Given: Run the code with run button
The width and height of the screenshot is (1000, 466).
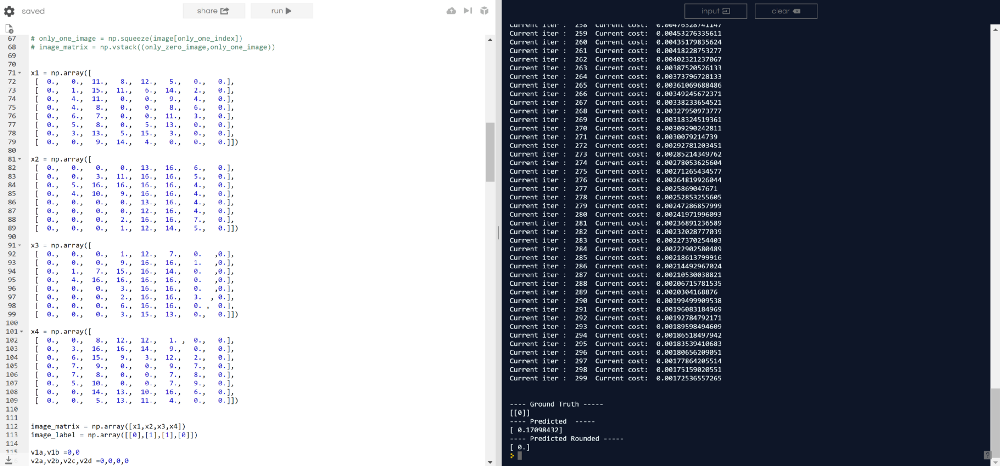Looking at the screenshot, I should 282,11.
